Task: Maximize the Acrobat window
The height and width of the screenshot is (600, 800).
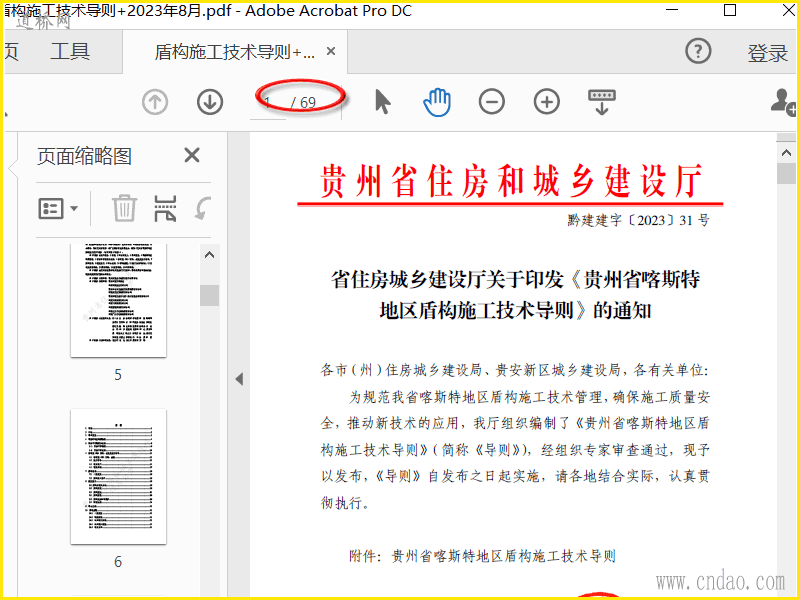Action: coord(730,10)
